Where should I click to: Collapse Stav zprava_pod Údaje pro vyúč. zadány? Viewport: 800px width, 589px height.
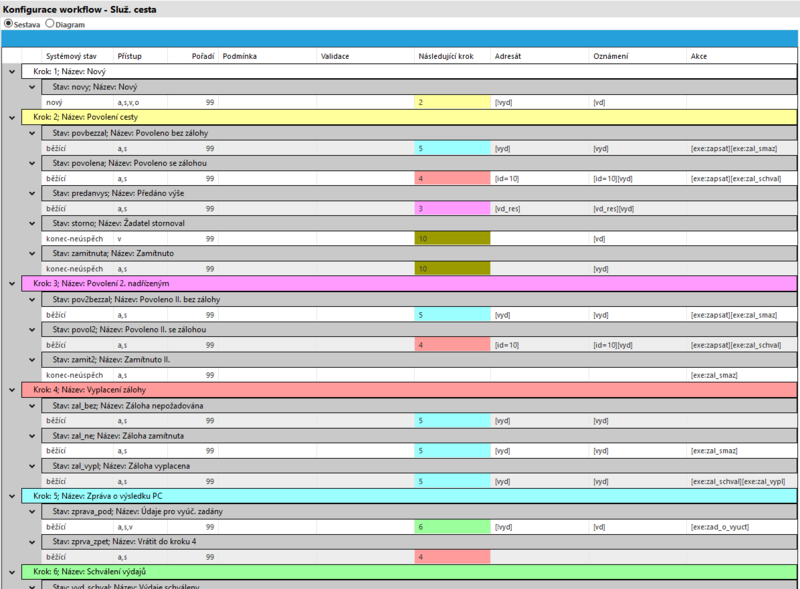click(32, 511)
